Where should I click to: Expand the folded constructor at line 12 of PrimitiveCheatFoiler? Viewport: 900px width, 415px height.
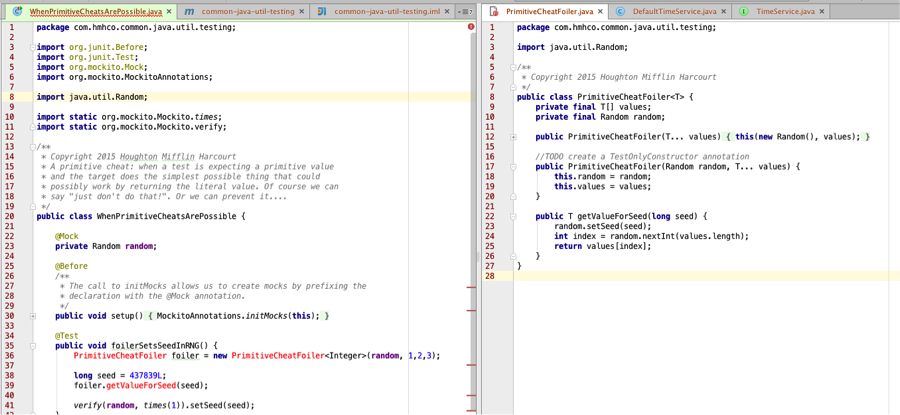coord(513,137)
